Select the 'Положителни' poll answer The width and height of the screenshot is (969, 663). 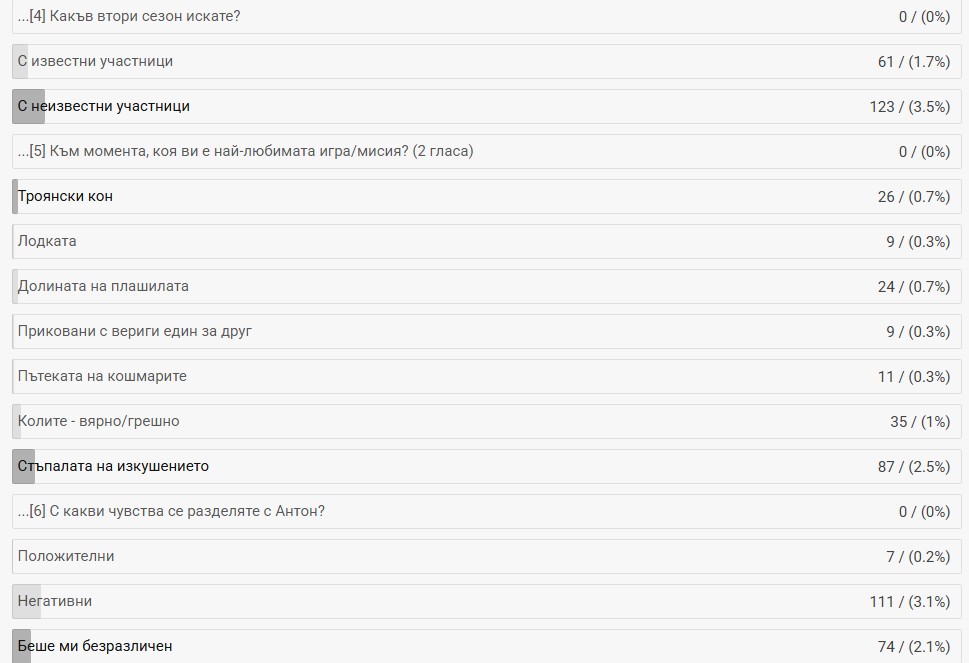pyautogui.click(x=66, y=557)
